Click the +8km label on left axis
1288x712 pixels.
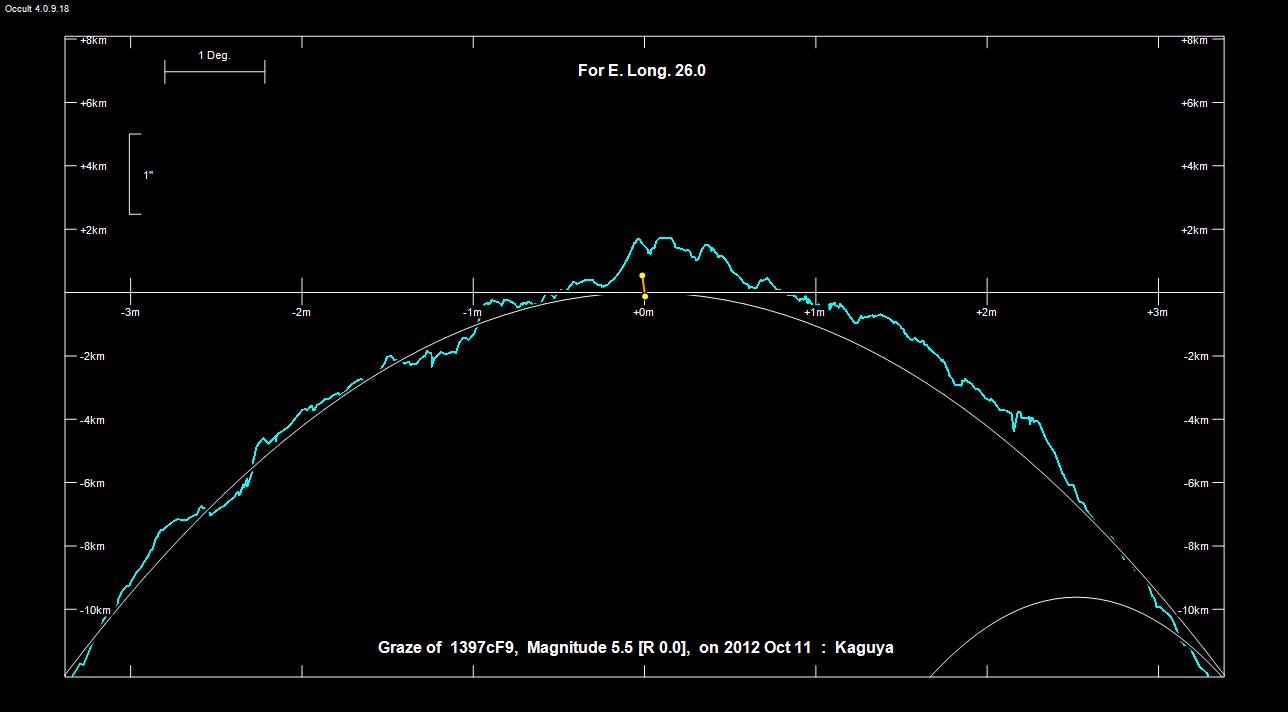pos(93,41)
